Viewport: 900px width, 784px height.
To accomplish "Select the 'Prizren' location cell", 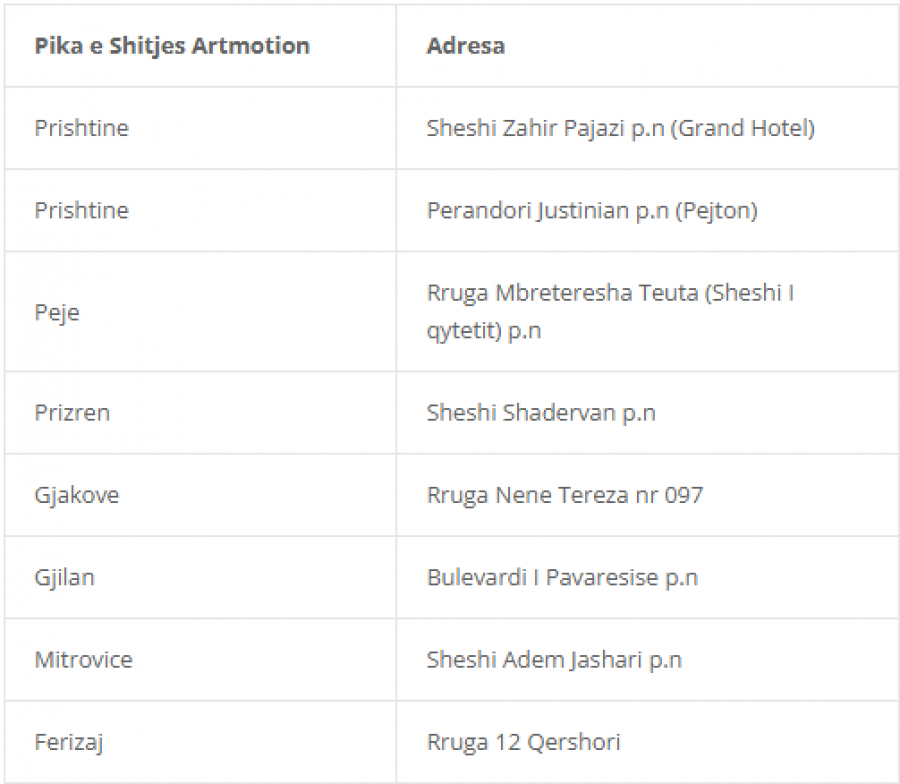I will [x=72, y=412].
